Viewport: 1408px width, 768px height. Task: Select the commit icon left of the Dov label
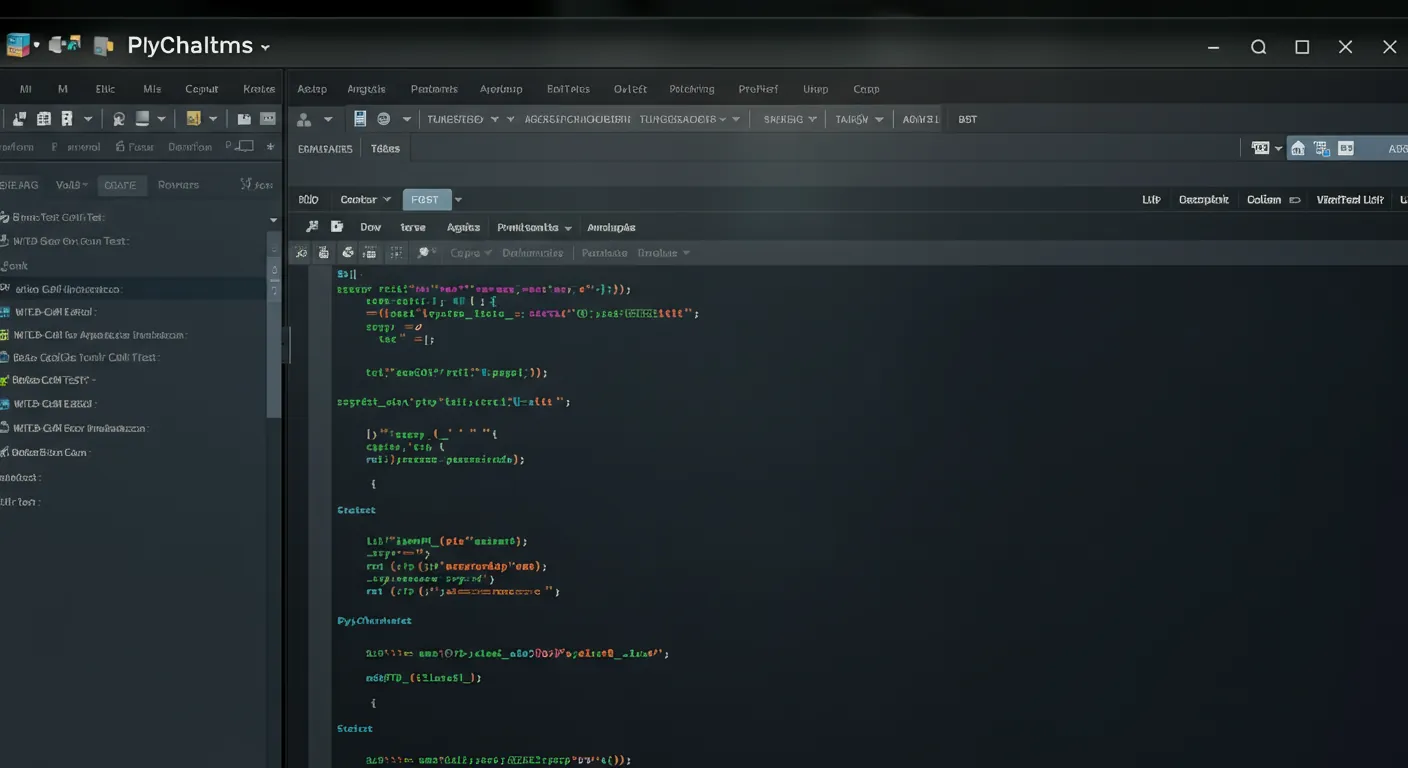click(x=337, y=226)
